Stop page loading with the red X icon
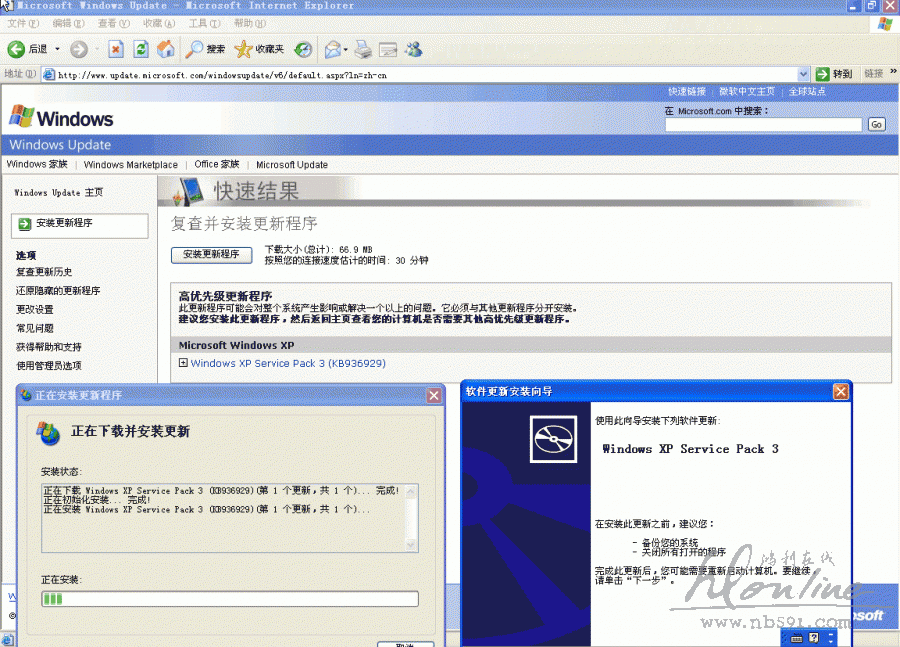This screenshot has height=647, width=900. [116, 49]
